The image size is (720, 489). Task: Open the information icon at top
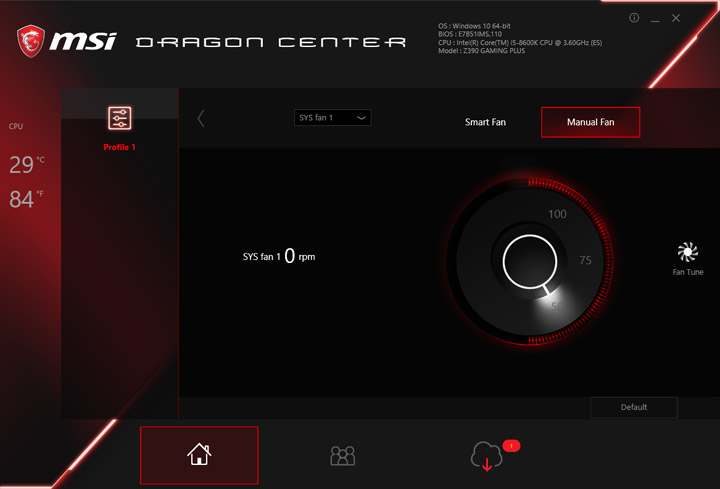pos(634,18)
